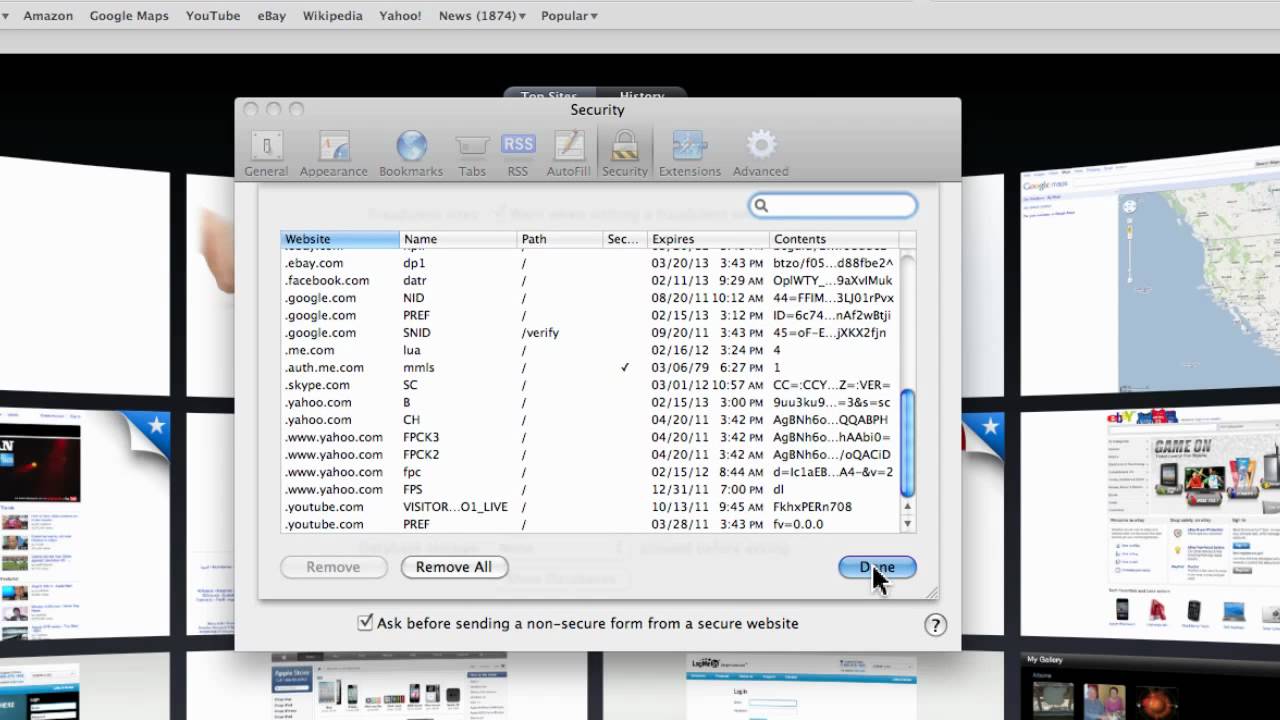Select the .google.com NID cookie row
The height and width of the screenshot is (720, 1280).
pos(590,298)
